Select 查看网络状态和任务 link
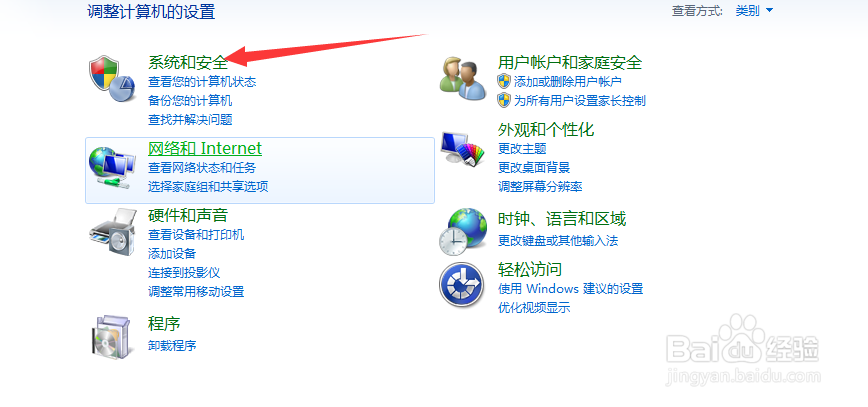 [x=202, y=167]
